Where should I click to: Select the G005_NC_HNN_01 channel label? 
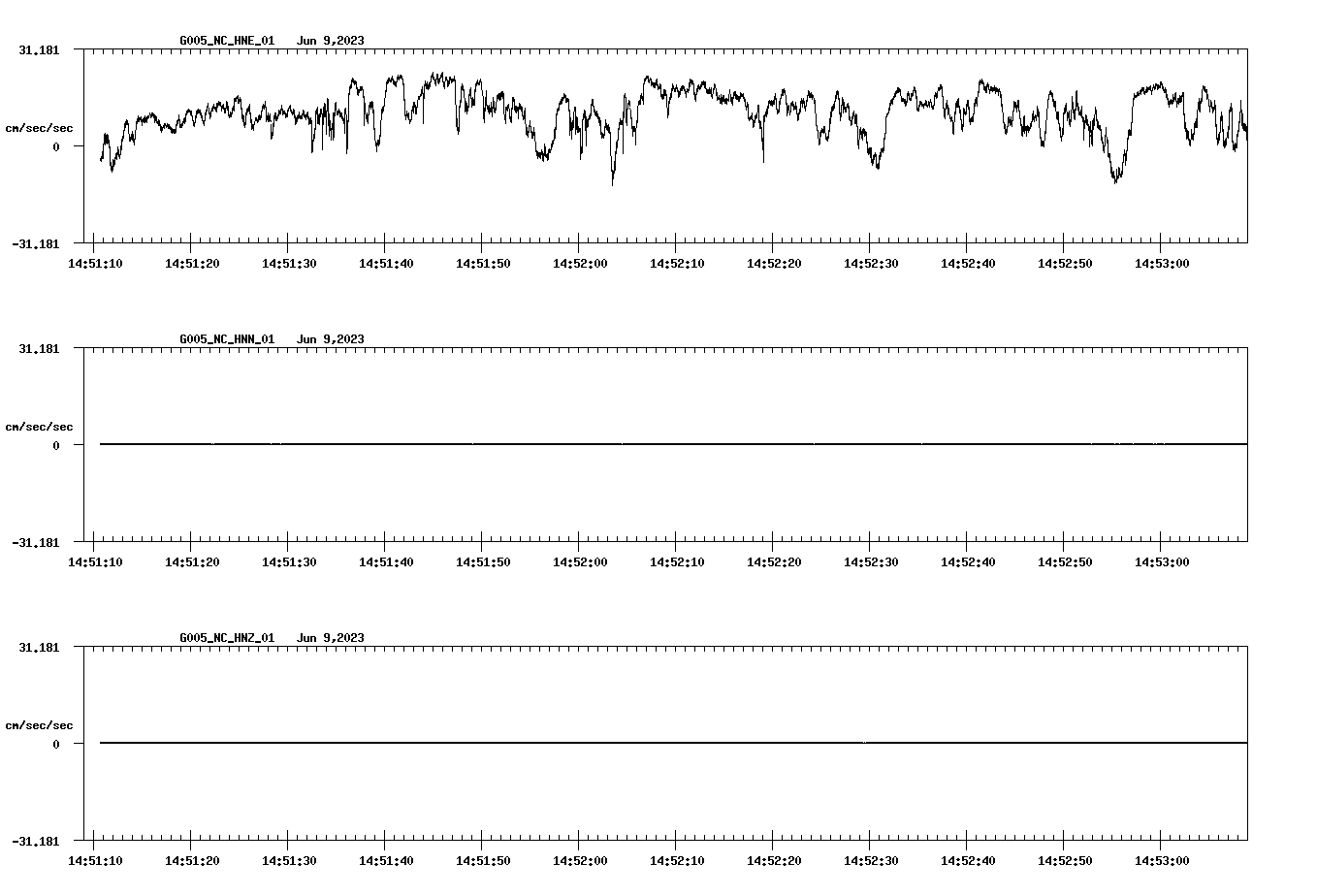point(225,339)
